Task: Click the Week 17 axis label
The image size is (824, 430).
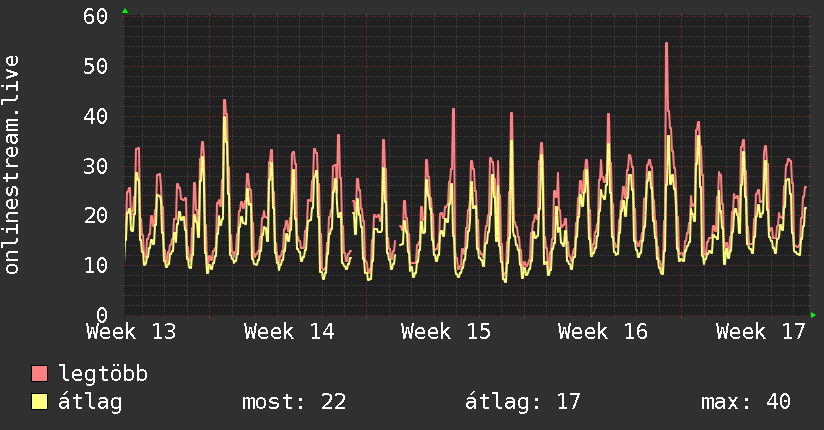Action: [x=760, y=332]
